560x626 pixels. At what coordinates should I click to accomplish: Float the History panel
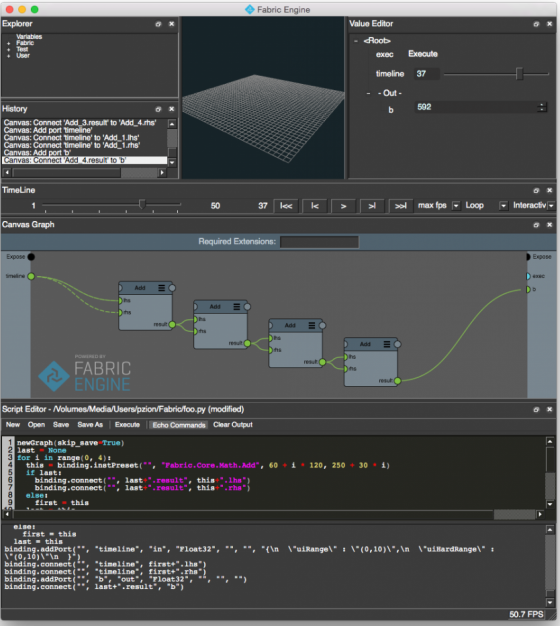(x=158, y=109)
